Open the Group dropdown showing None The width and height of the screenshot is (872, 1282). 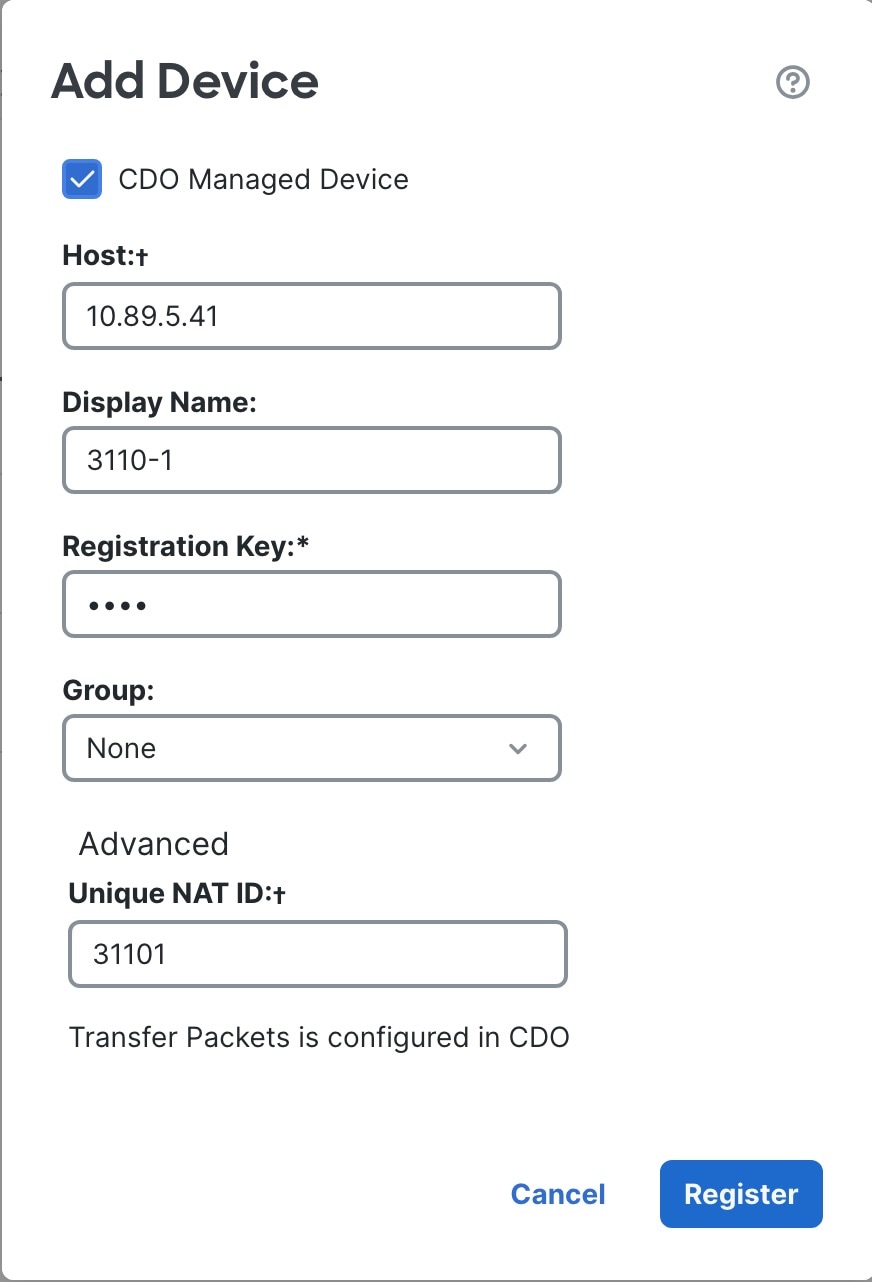coord(311,748)
